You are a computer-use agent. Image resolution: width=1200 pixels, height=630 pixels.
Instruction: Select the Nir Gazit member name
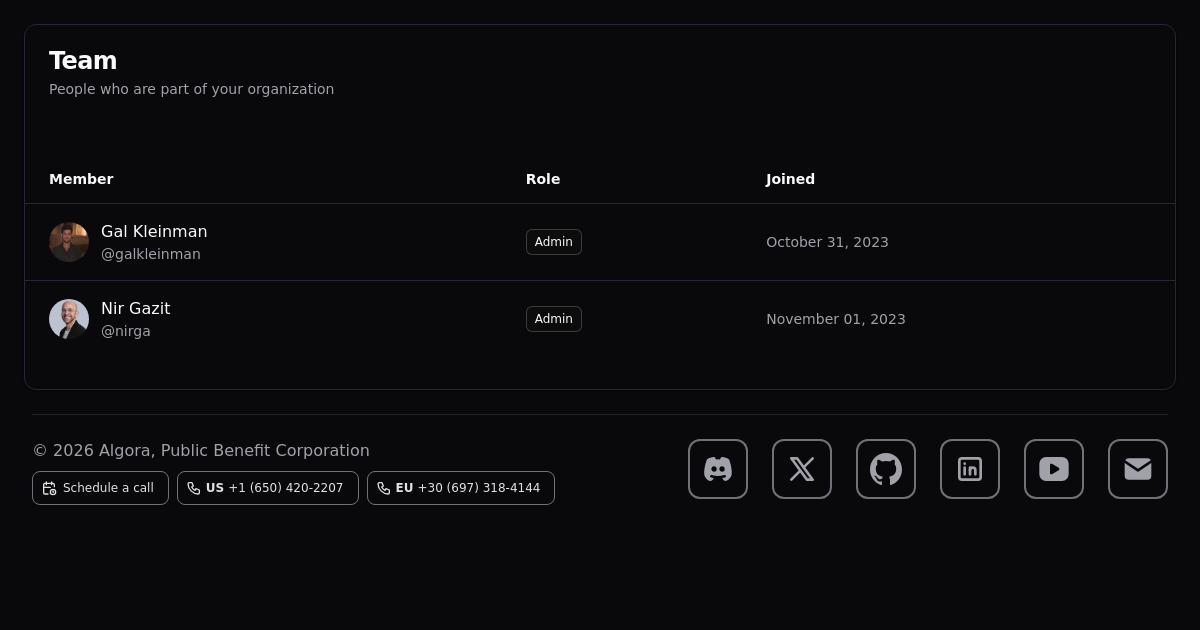pos(135,309)
